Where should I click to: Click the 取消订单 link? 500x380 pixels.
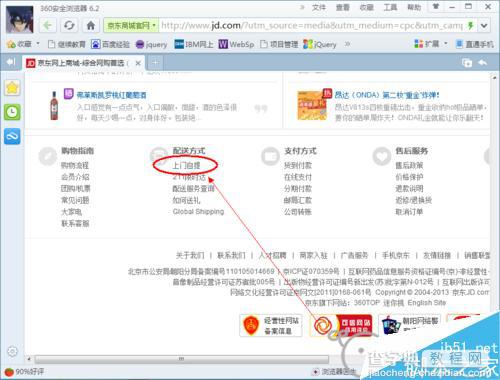pyautogui.click(x=409, y=212)
